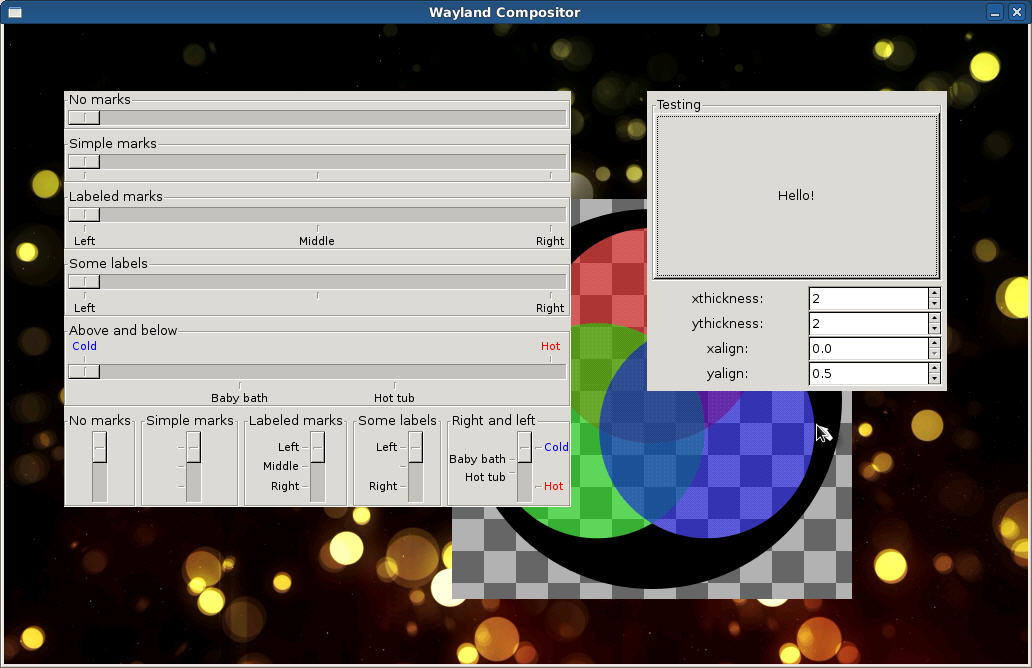
Task: Click the application icon in the titlebar
Action: 14,12
